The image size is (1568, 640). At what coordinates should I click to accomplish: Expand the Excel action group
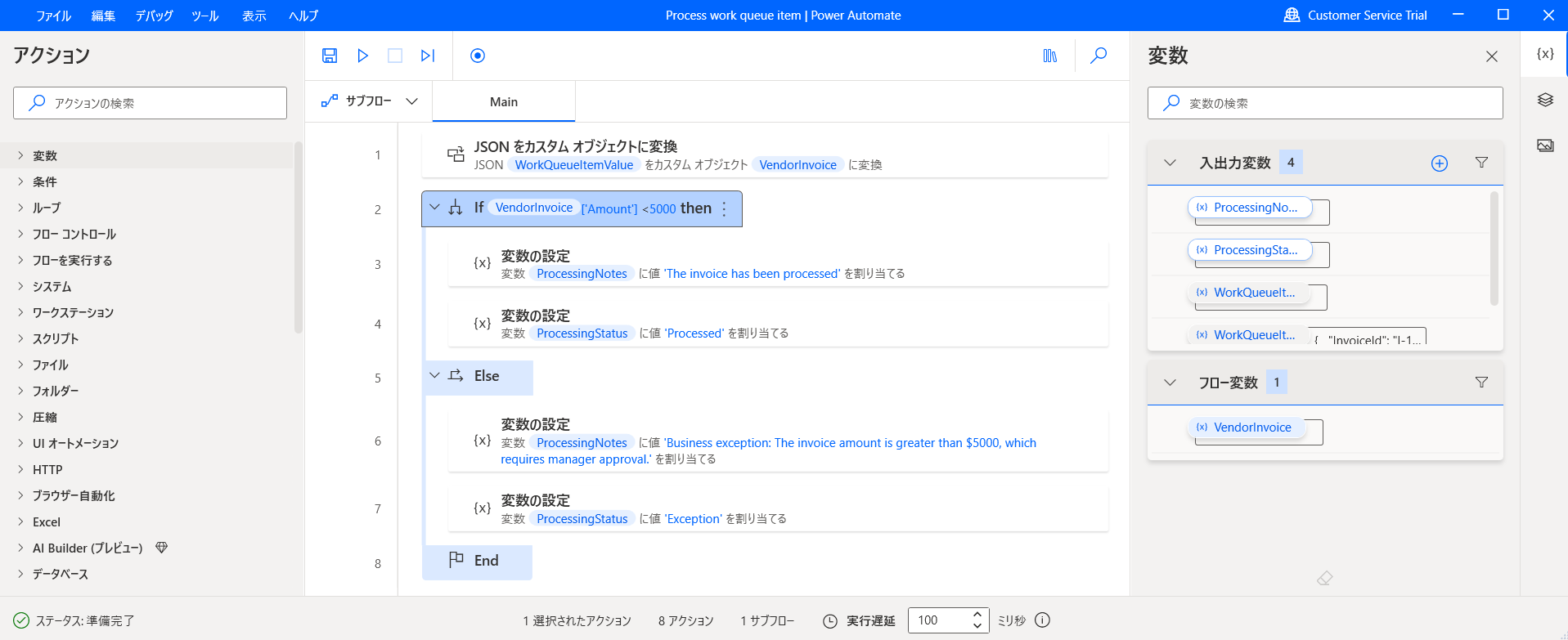(x=20, y=521)
